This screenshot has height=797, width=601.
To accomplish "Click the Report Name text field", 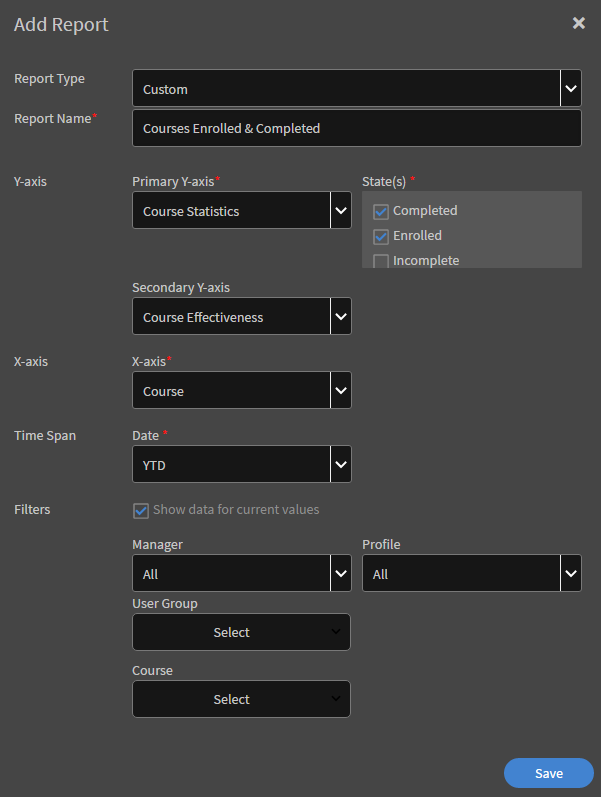I will click(356, 128).
